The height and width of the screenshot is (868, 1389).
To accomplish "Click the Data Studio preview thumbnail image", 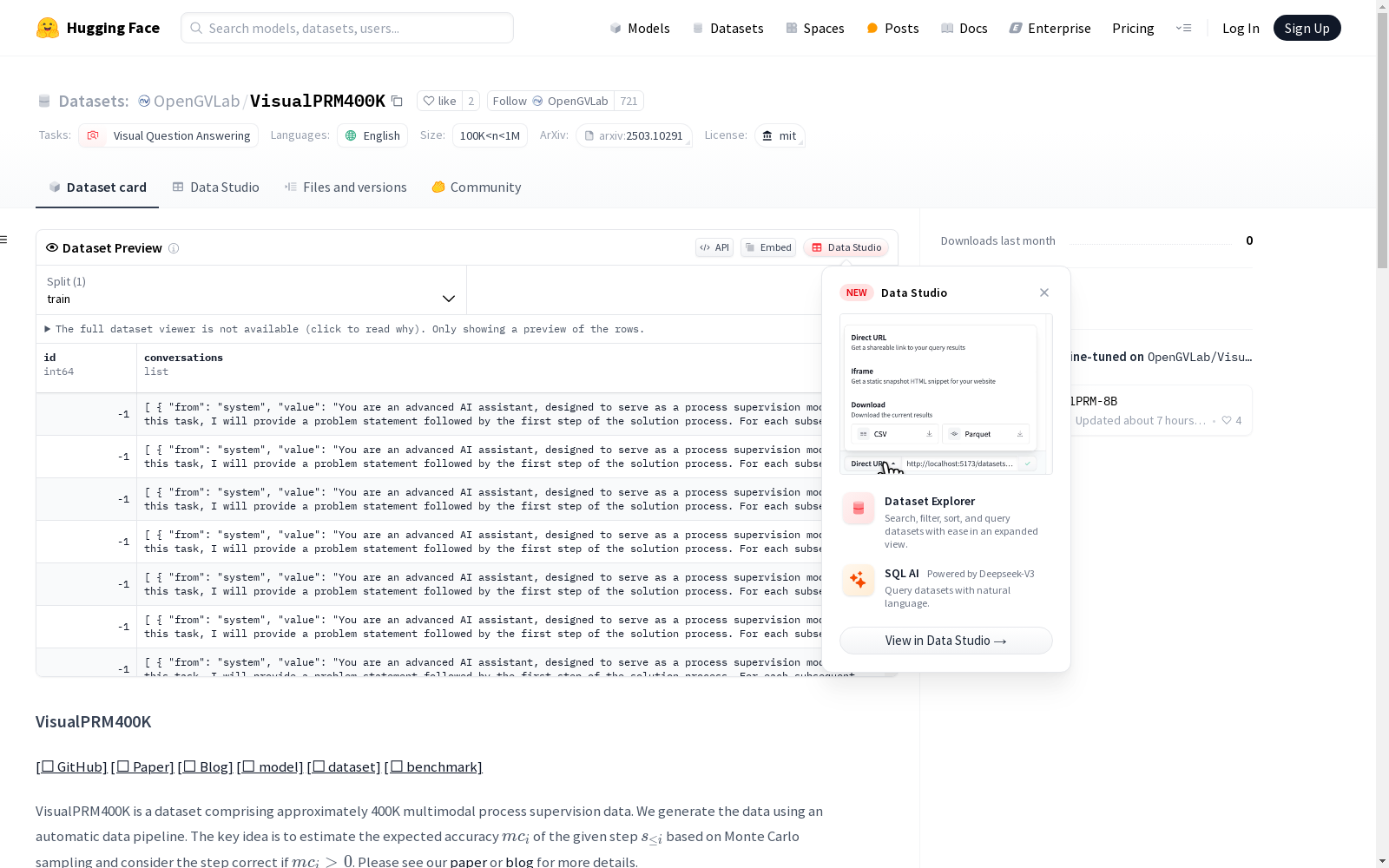I will pyautogui.click(x=946, y=394).
